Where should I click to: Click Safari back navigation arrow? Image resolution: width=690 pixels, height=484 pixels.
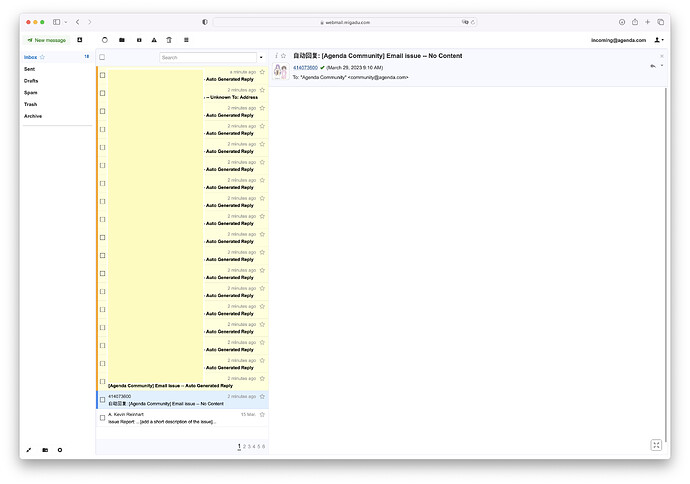pyautogui.click(x=77, y=22)
